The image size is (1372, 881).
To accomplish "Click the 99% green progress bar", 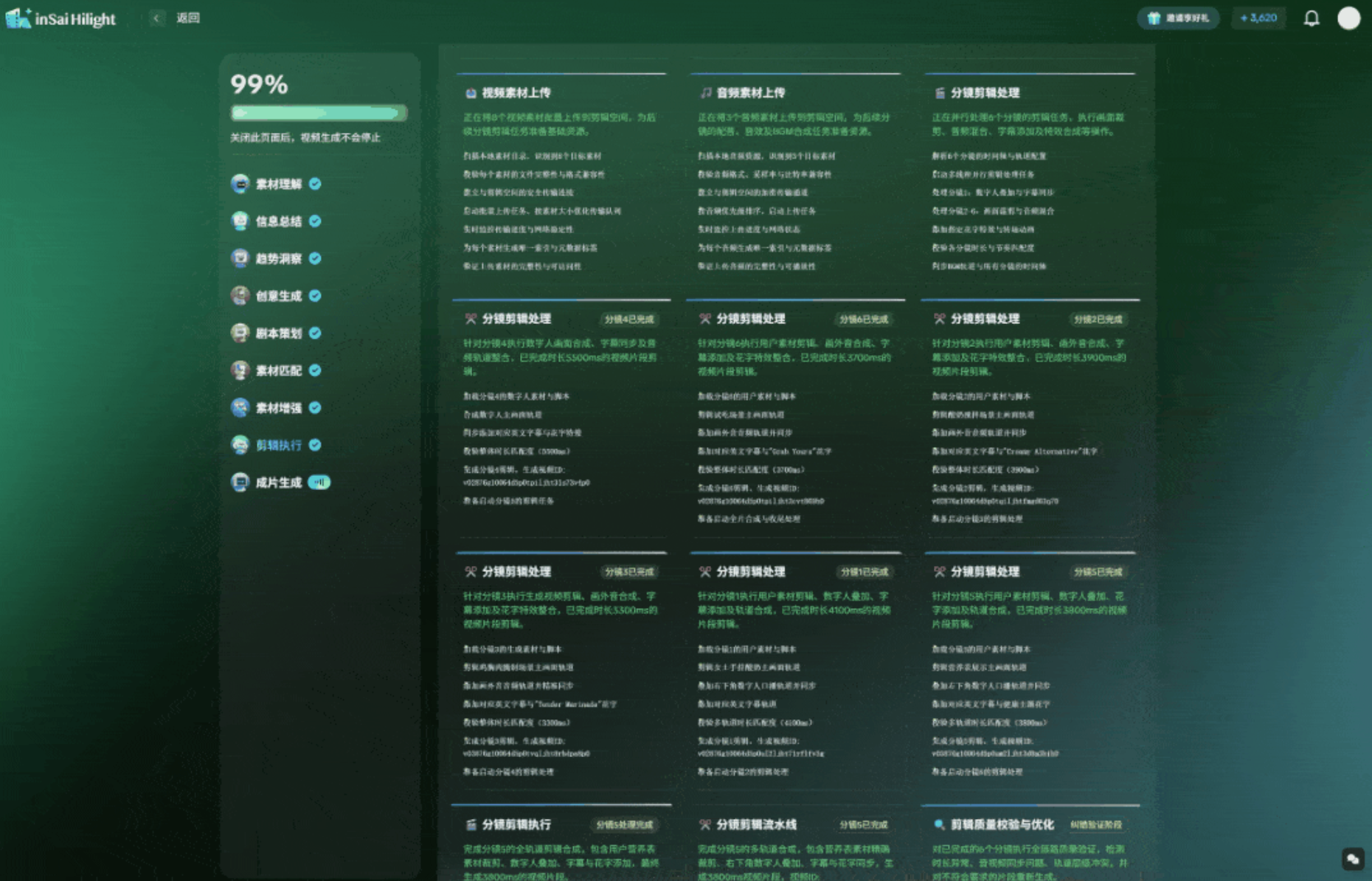I will 319,113.
